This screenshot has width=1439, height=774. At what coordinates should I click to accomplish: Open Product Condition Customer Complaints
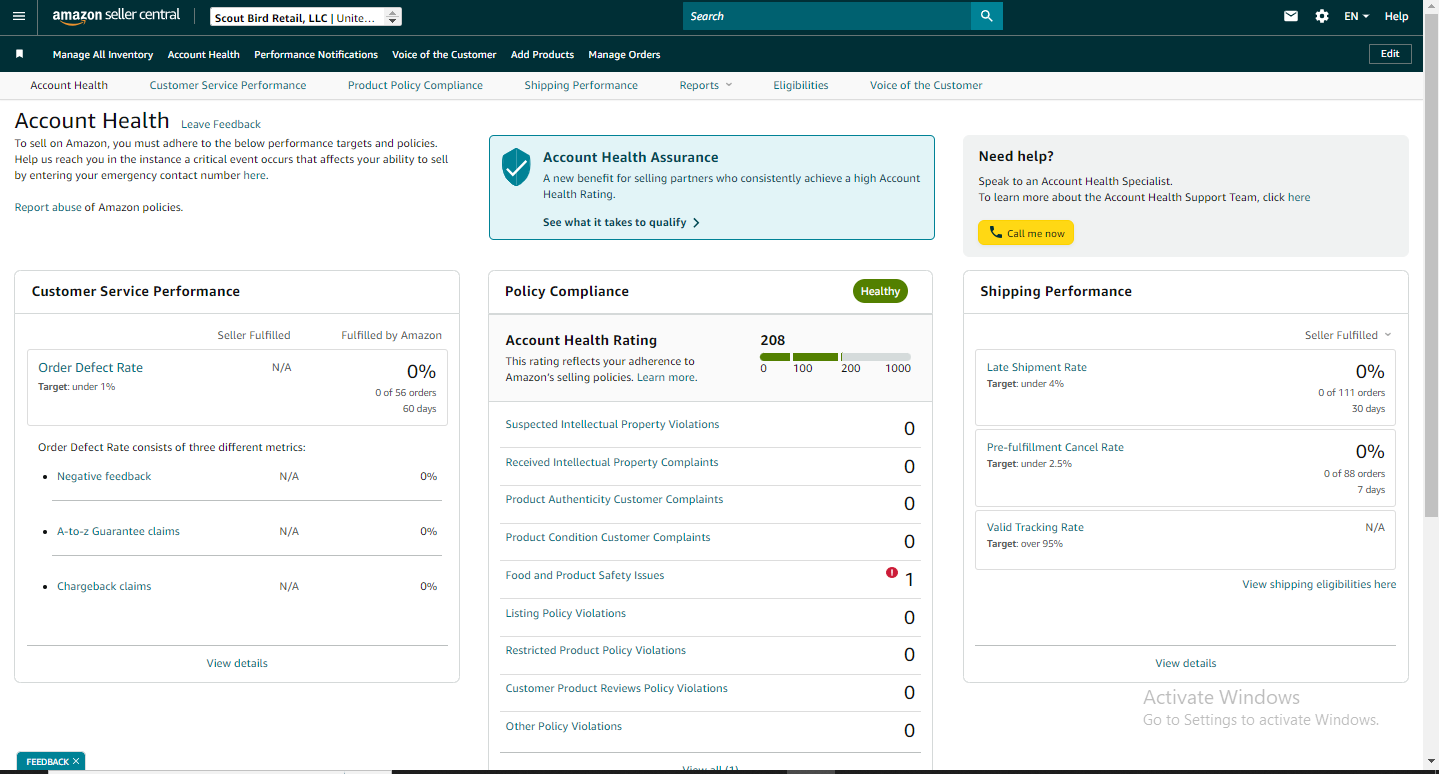[608, 537]
